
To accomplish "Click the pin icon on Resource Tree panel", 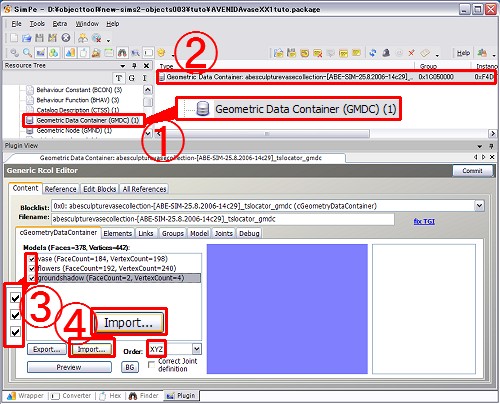I will click(x=134, y=65).
